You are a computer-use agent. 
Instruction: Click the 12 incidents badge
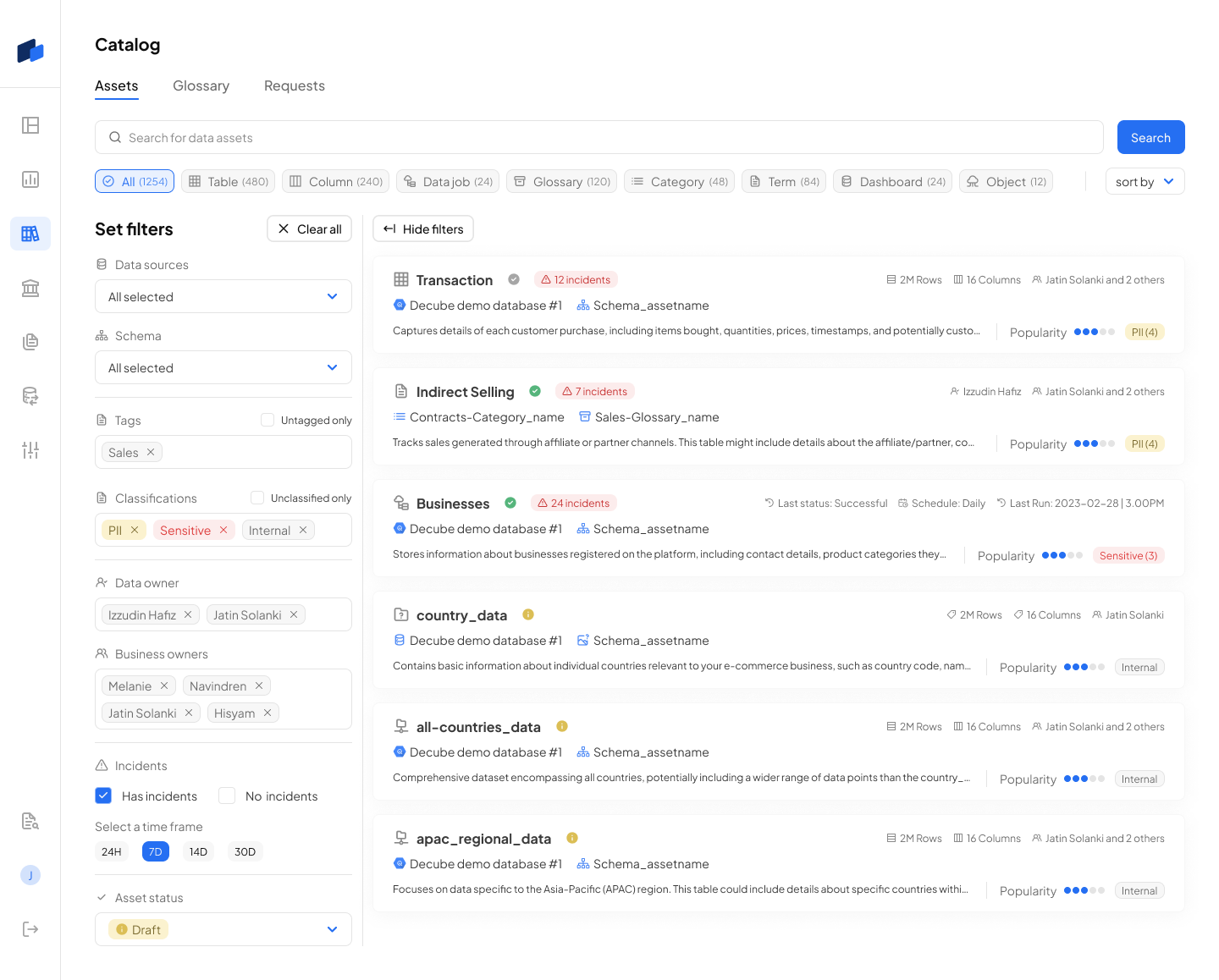coord(576,279)
